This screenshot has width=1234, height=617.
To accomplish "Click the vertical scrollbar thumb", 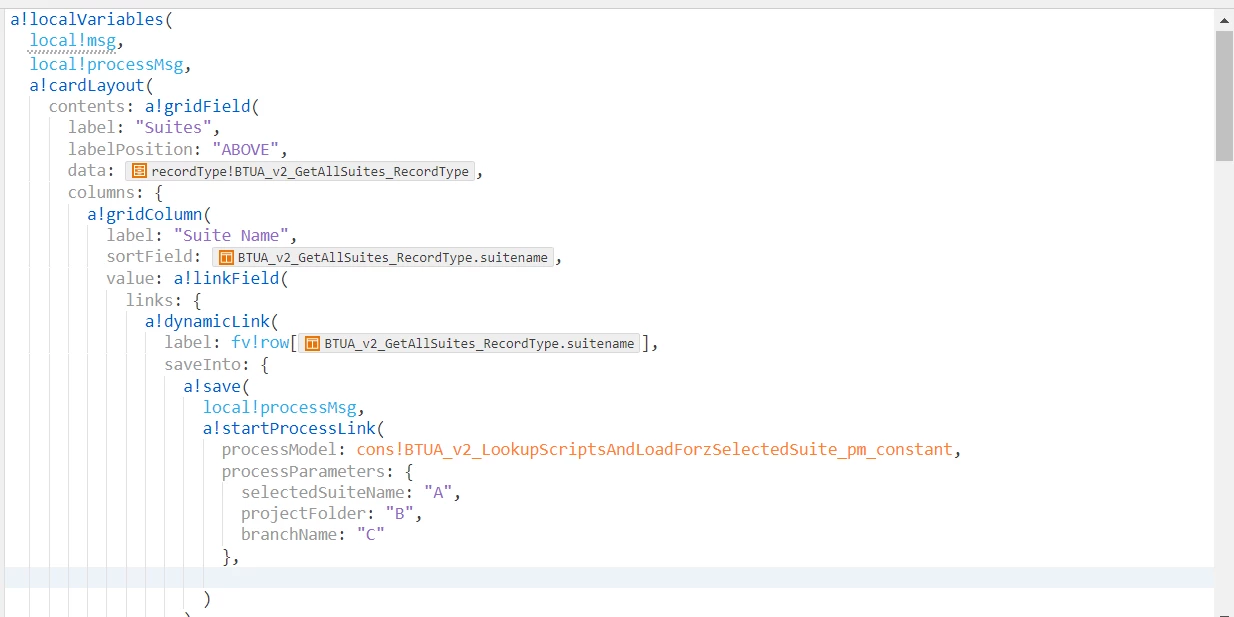I will tap(1224, 95).
